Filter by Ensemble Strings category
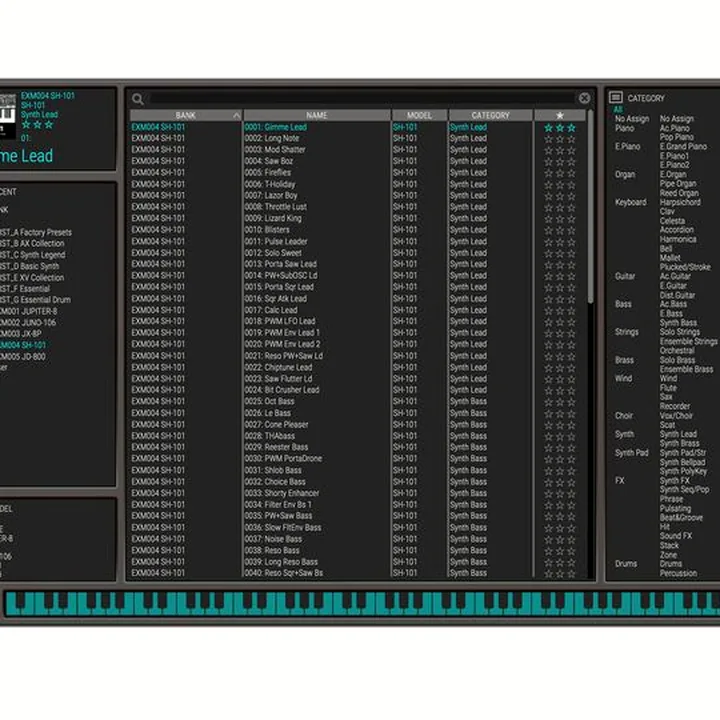Screen dimensions: 720x720 point(688,341)
